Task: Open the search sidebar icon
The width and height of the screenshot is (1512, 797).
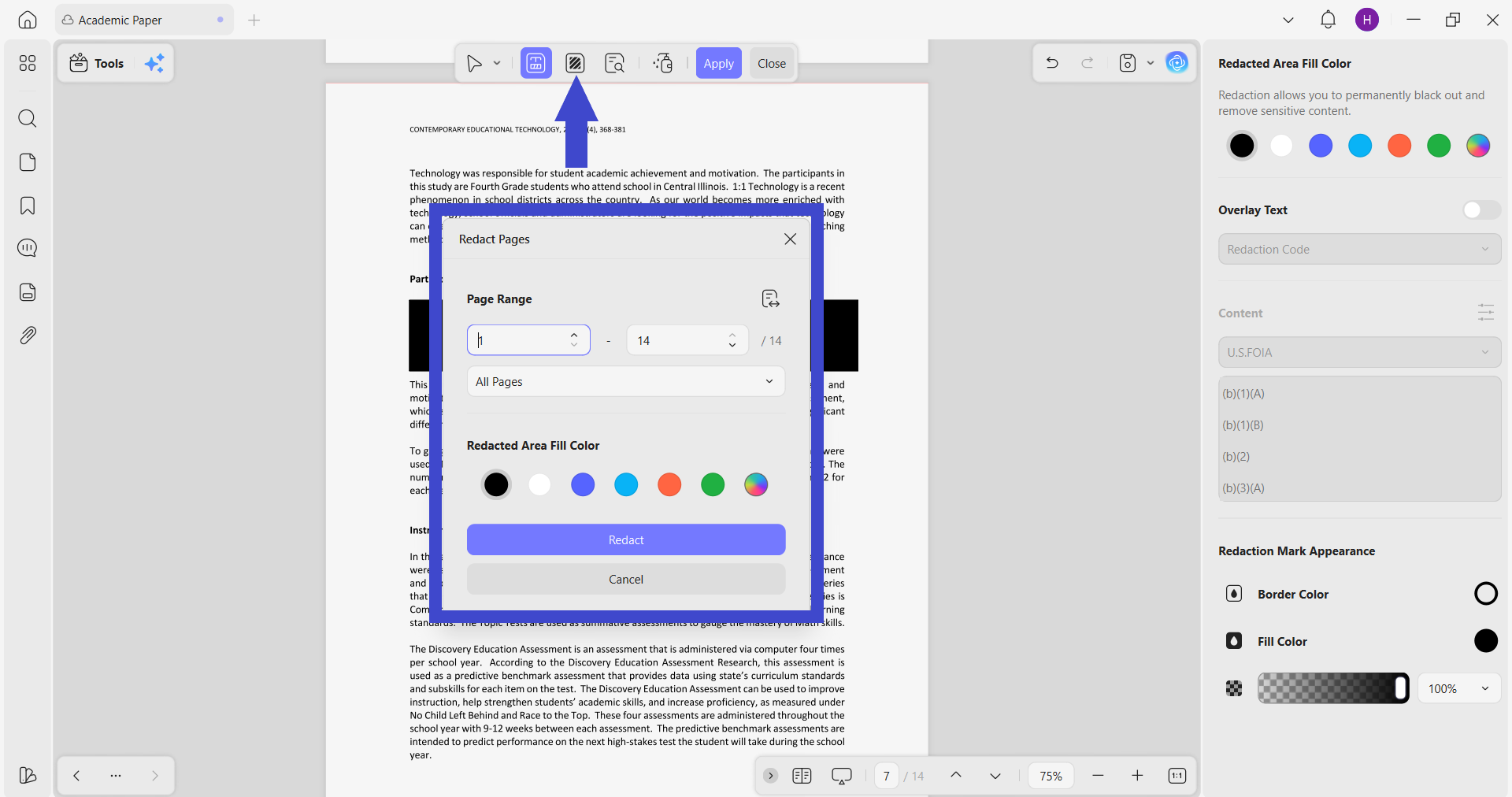Action: pyautogui.click(x=28, y=118)
